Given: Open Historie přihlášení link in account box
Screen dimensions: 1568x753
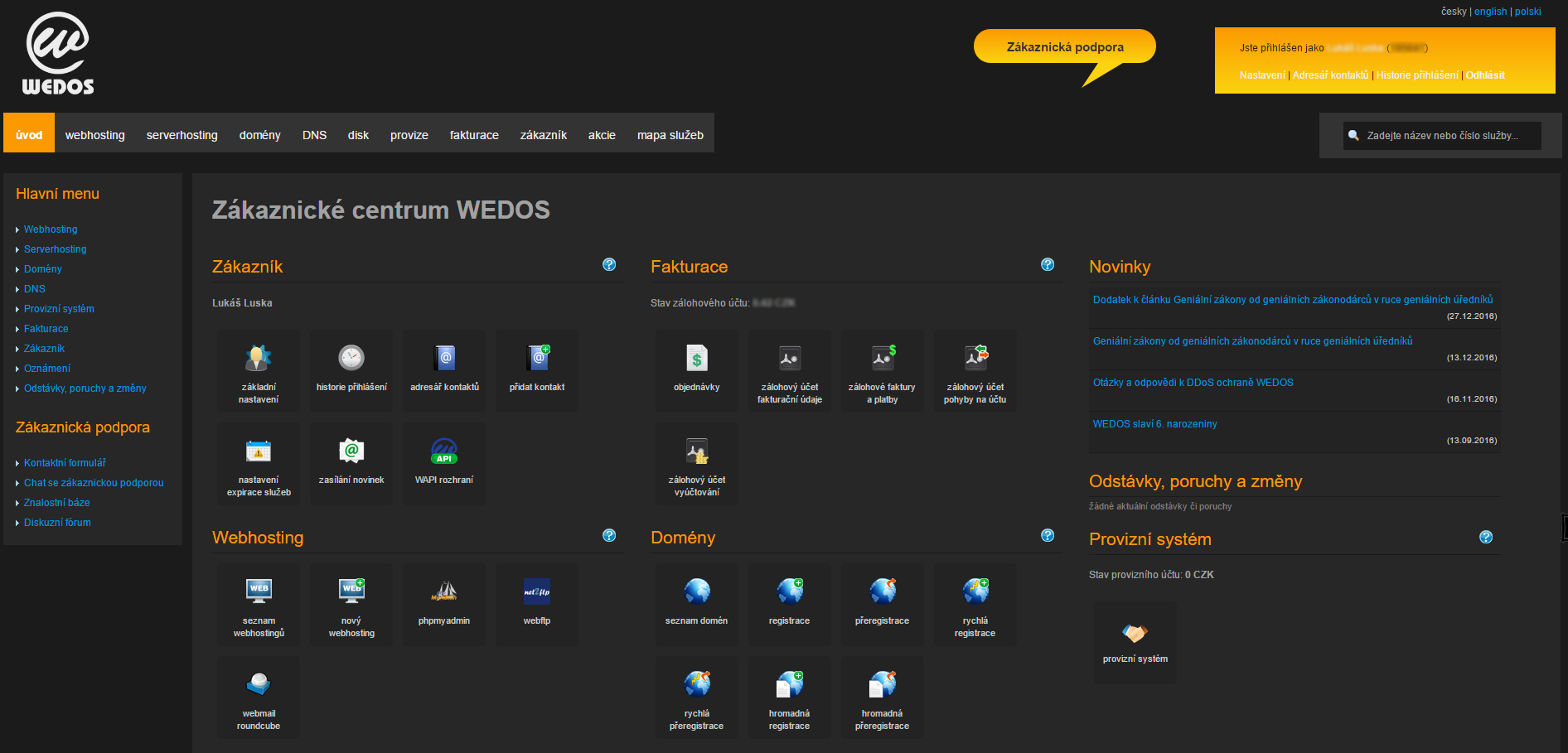Looking at the screenshot, I should 1417,75.
